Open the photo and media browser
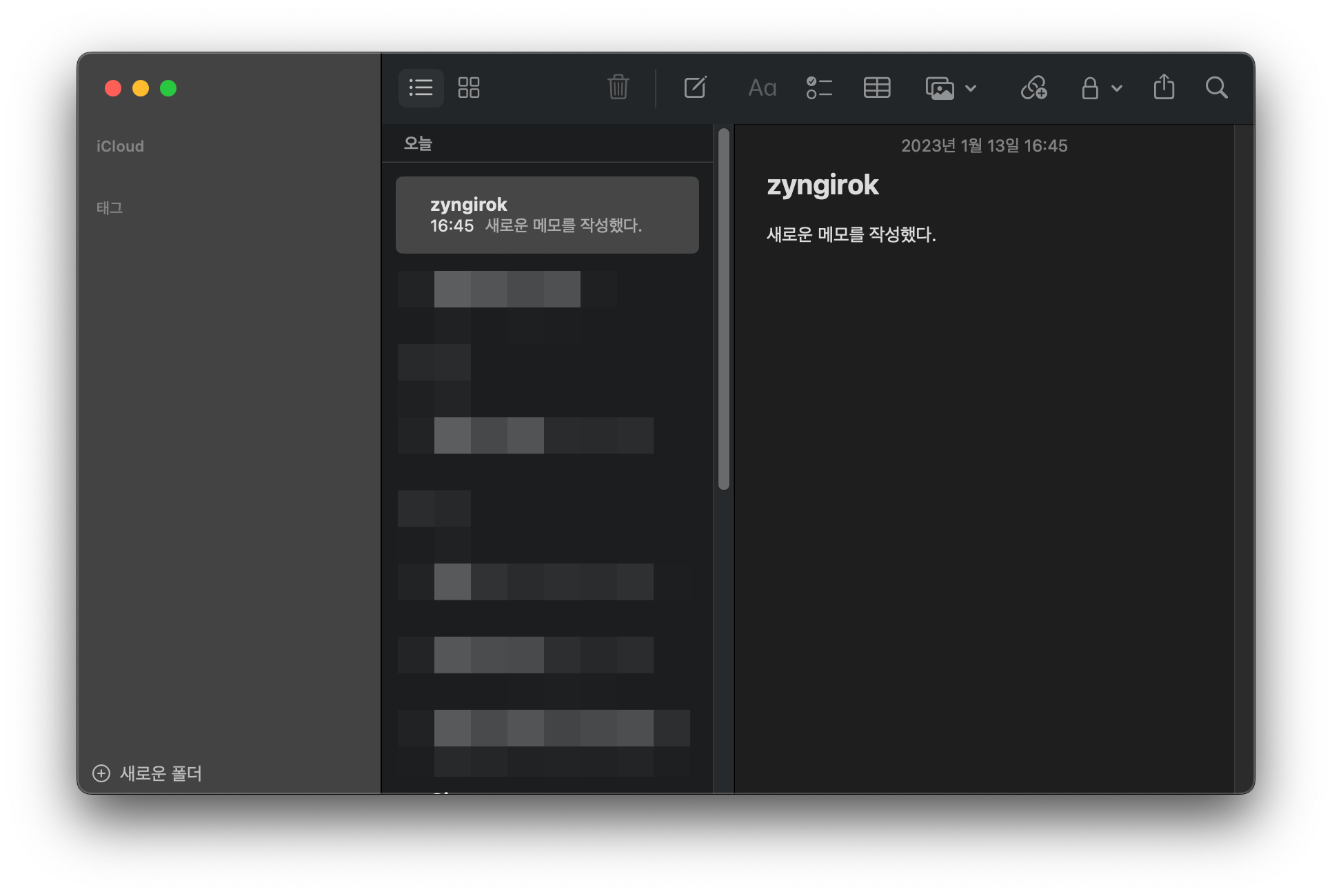 940,88
